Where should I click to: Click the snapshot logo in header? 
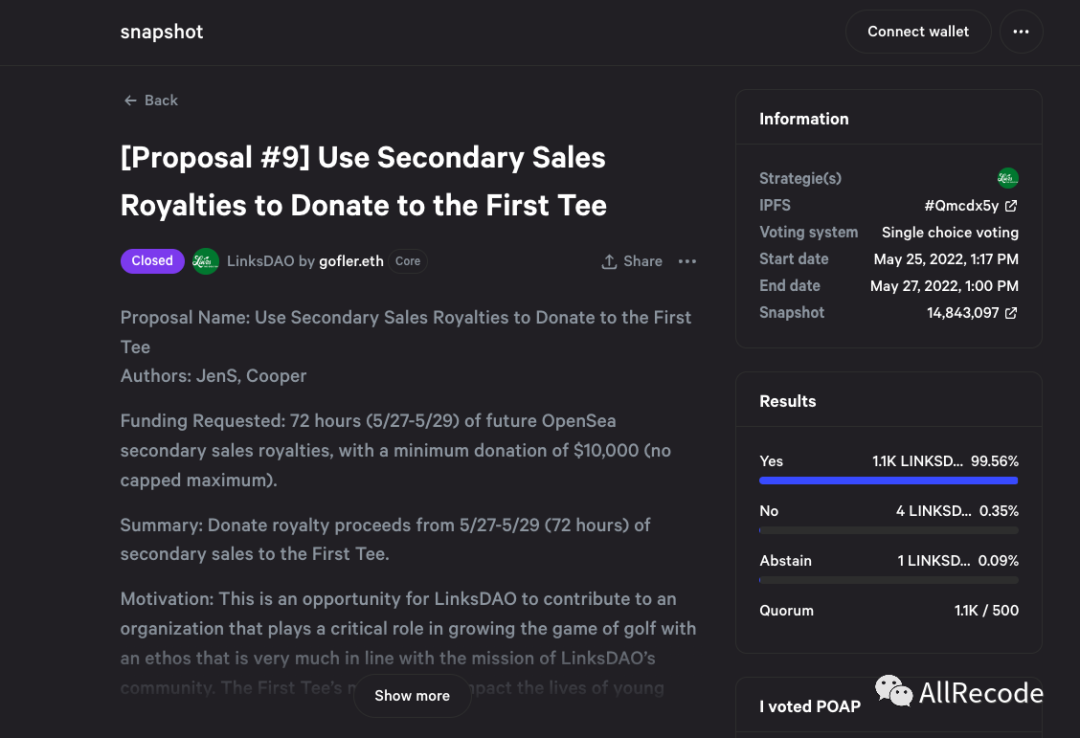[x=161, y=32]
